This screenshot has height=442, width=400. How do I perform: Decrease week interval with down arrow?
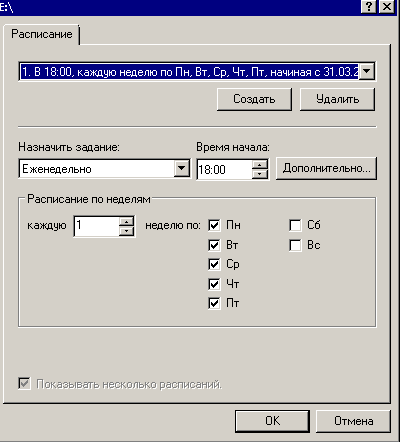click(x=126, y=231)
